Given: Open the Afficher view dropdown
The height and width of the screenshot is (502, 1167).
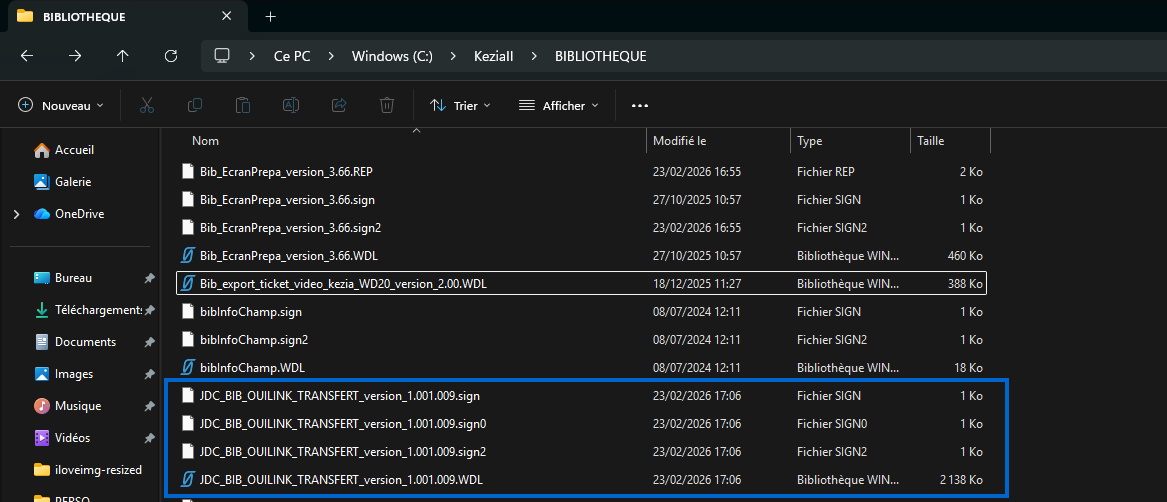Looking at the screenshot, I should 558,105.
